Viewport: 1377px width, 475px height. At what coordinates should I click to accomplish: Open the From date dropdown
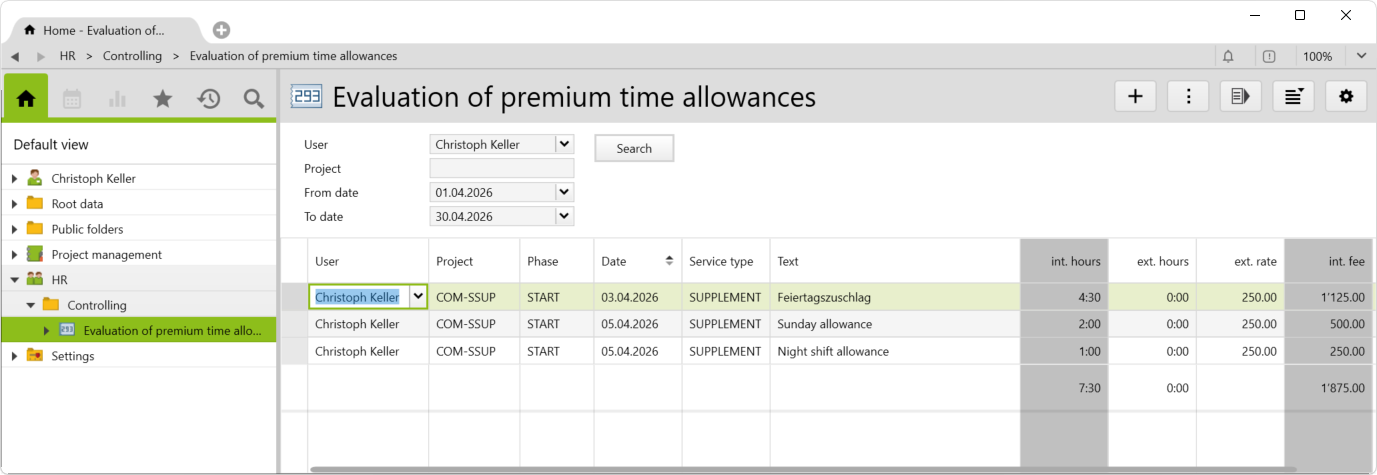click(564, 192)
